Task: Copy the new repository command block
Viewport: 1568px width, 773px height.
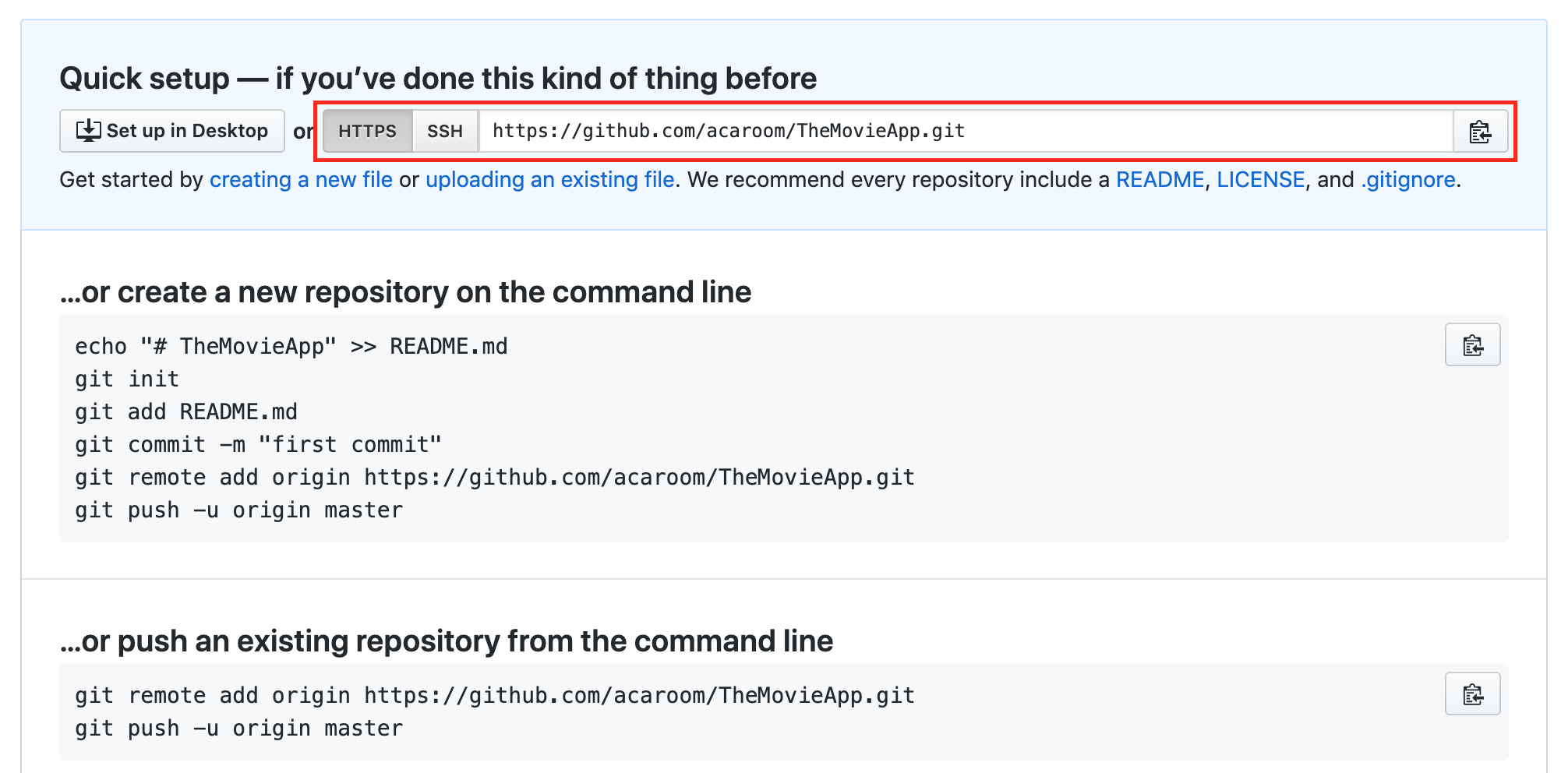Action: coord(1472,345)
